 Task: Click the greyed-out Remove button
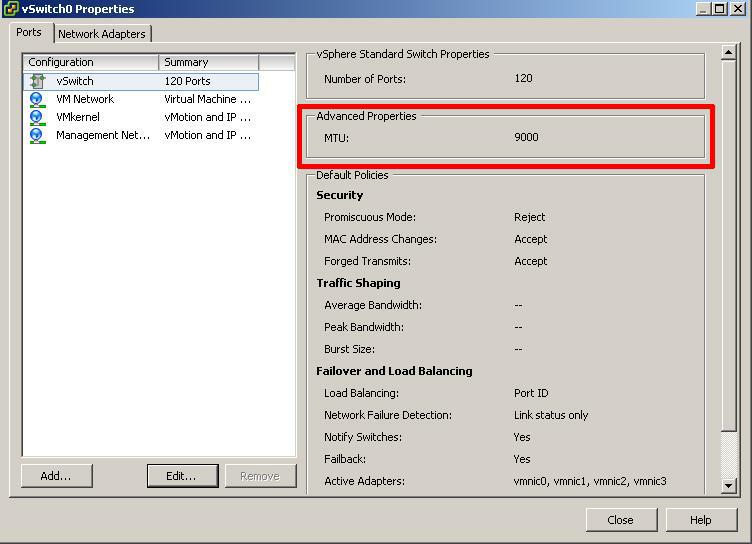point(260,476)
